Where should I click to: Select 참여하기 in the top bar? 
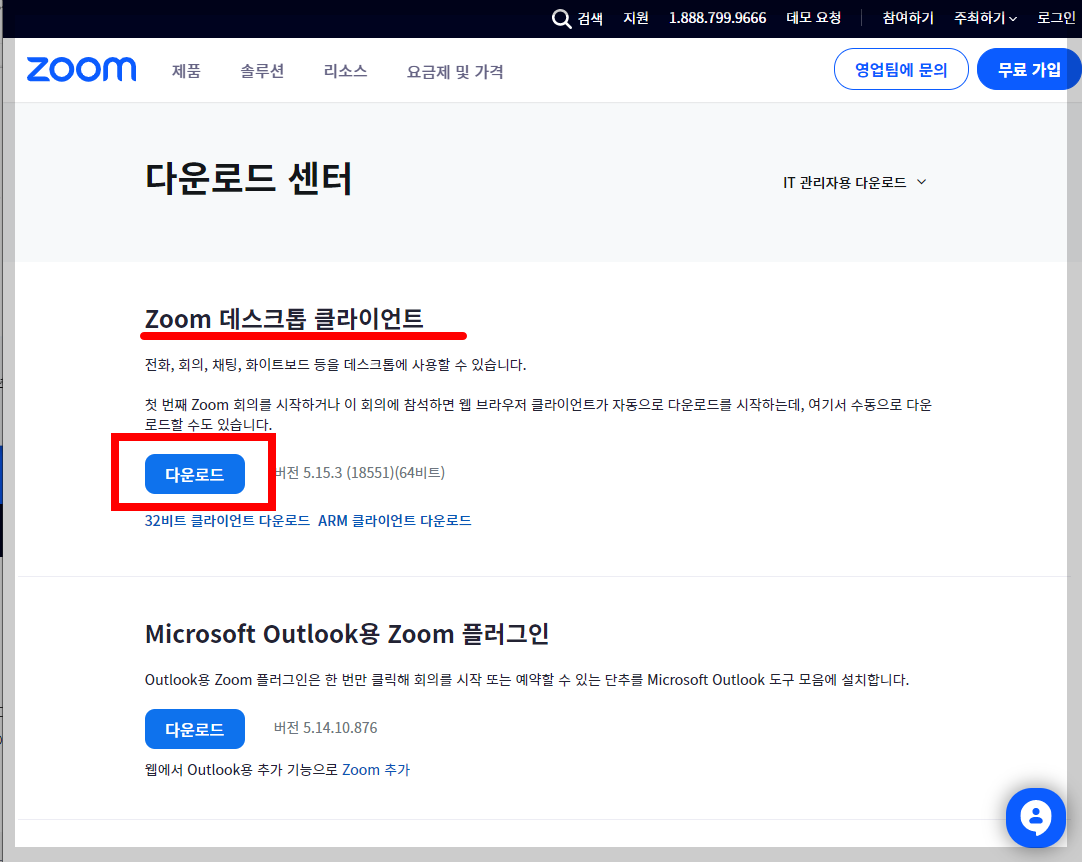point(906,18)
